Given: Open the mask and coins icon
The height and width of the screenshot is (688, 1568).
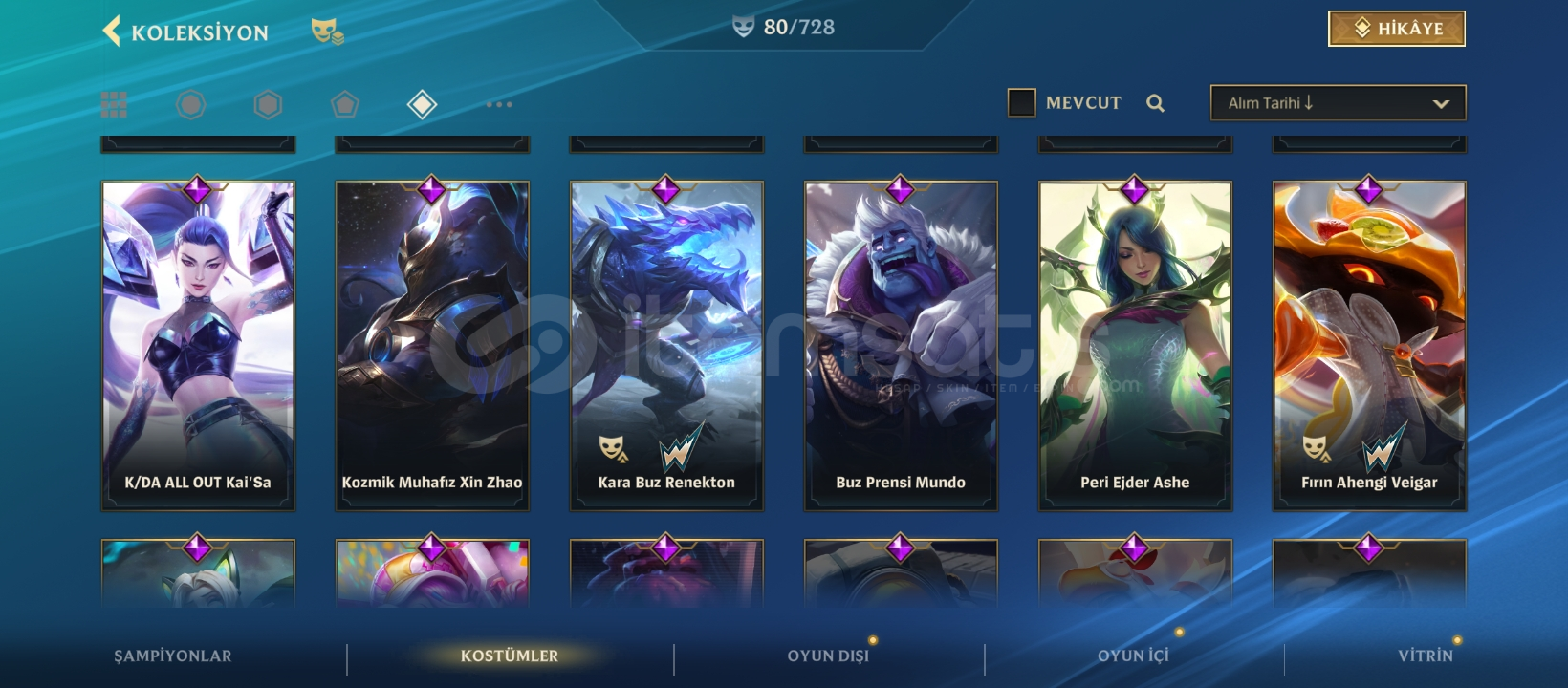Looking at the screenshot, I should click(327, 32).
